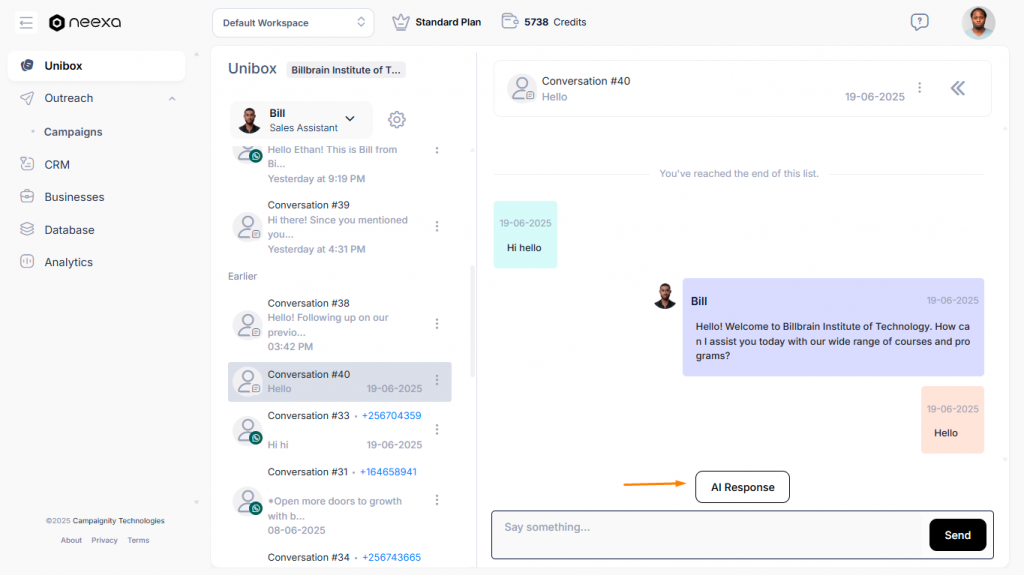Click the credits wallet icon
Image resolution: width=1024 pixels, height=575 pixels.
510,22
